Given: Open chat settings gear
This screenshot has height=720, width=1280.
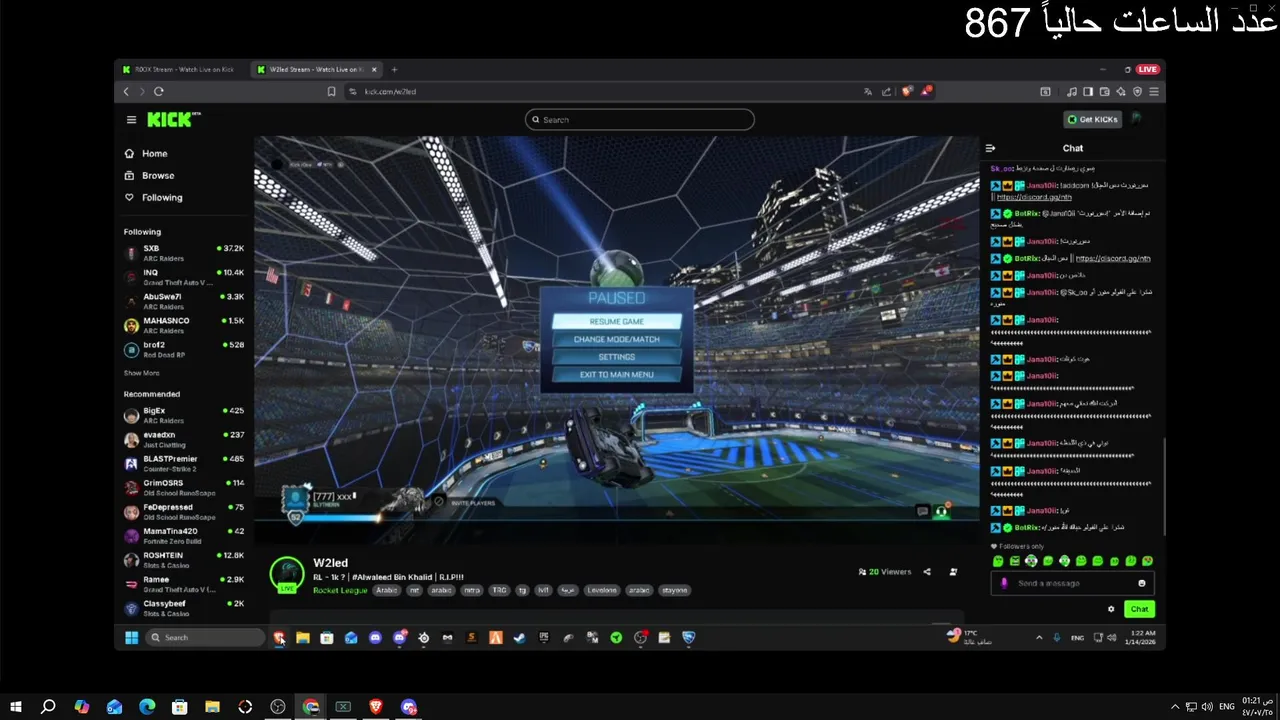Looking at the screenshot, I should (1111, 609).
